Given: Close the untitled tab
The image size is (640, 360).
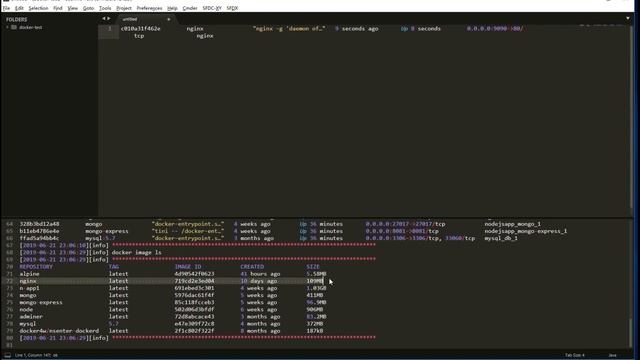Looking at the screenshot, I should [169, 19].
